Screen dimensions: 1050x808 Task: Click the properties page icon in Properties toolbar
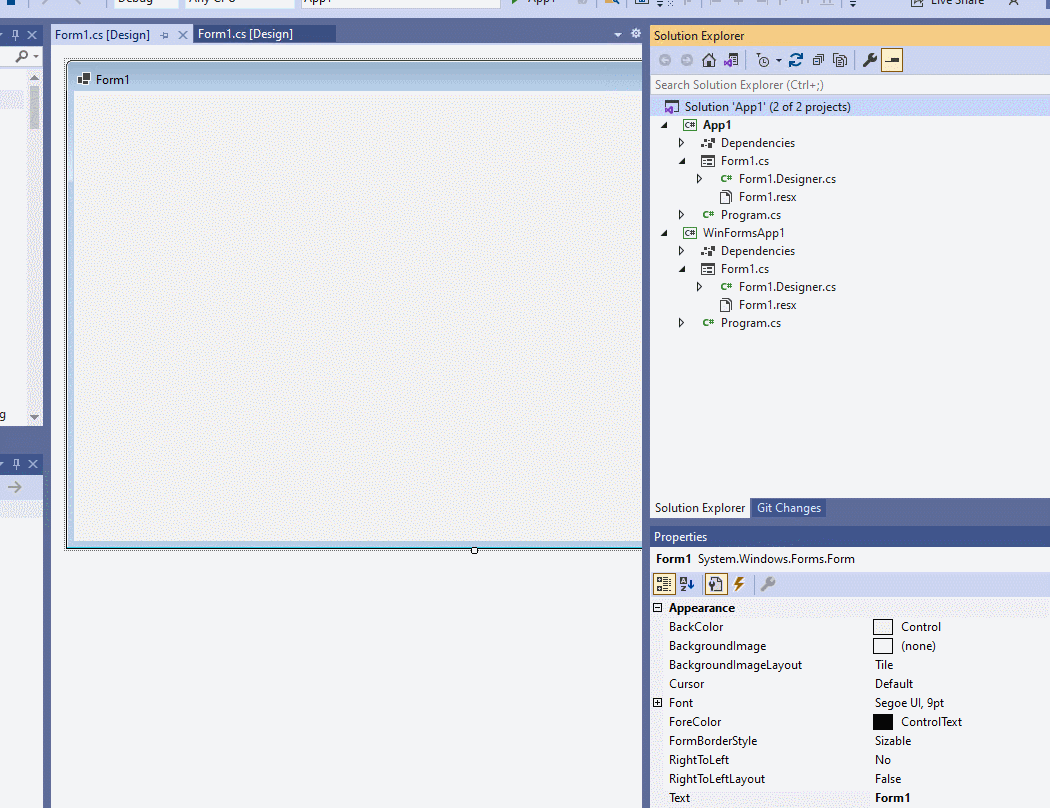[717, 584]
